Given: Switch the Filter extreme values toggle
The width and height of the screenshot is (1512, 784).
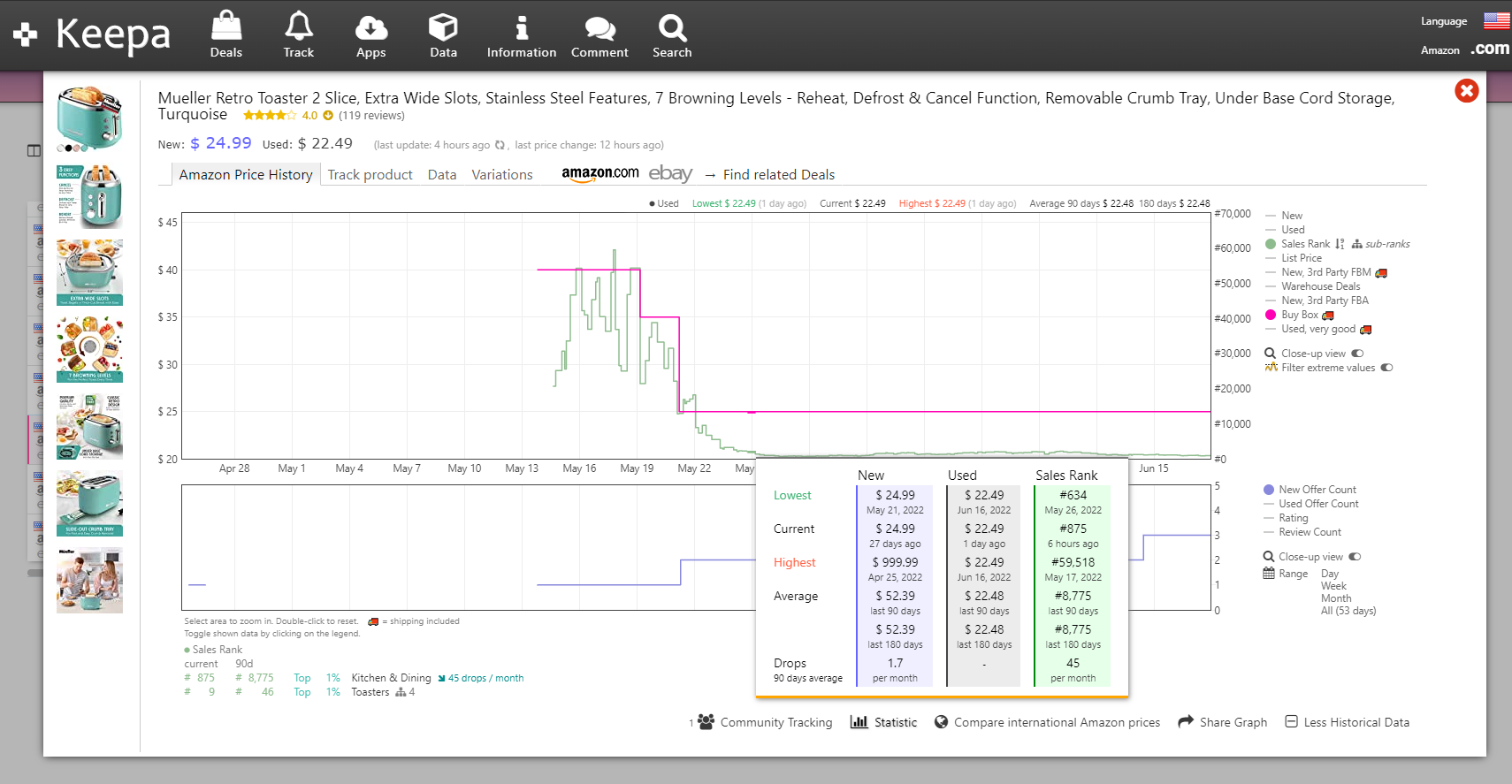Looking at the screenshot, I should point(1386,368).
